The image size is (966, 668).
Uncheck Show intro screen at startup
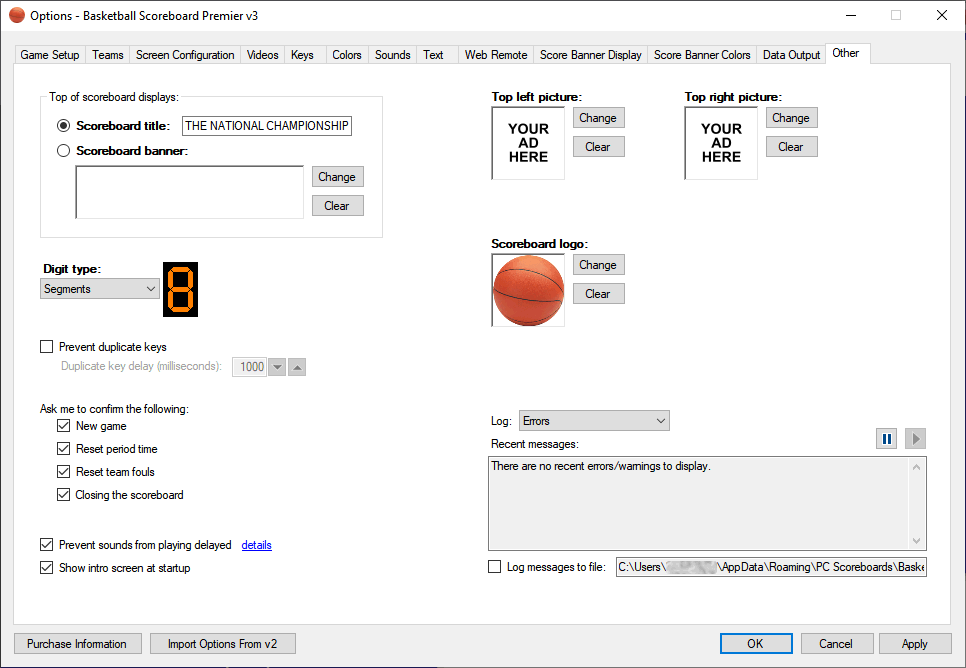(x=47, y=568)
